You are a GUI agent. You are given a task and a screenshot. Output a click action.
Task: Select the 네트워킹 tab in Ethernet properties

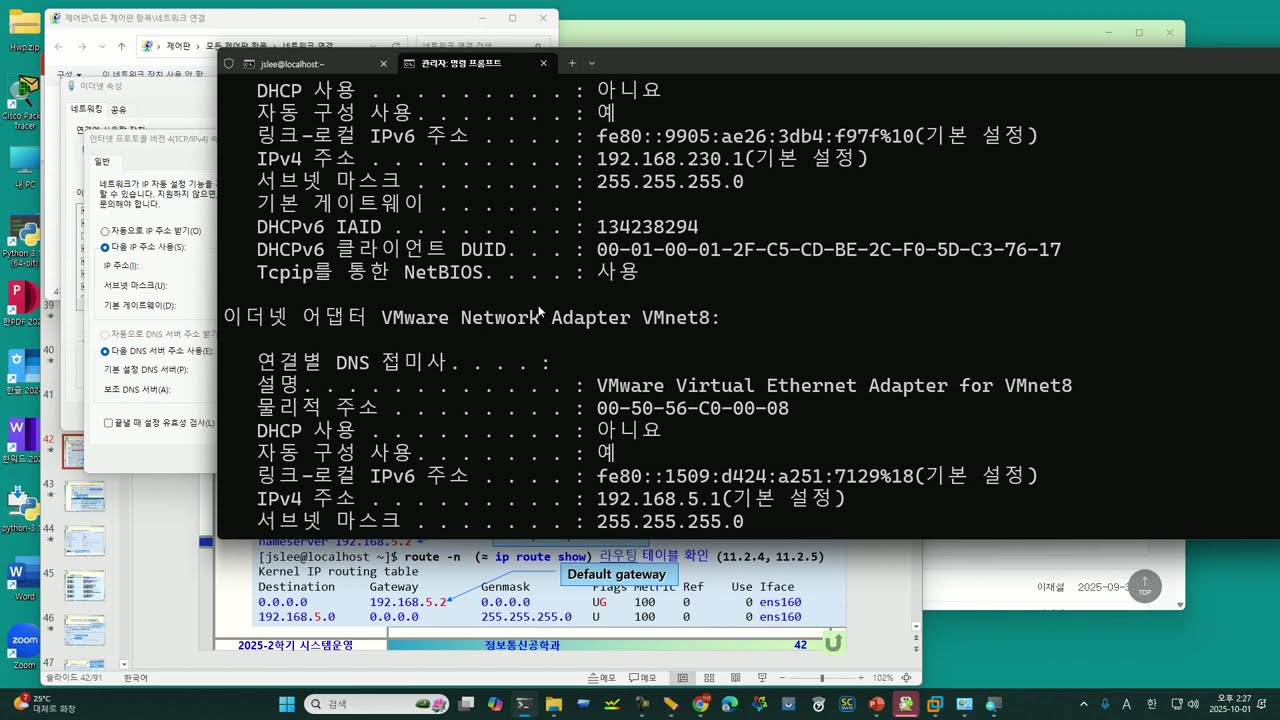coord(86,109)
